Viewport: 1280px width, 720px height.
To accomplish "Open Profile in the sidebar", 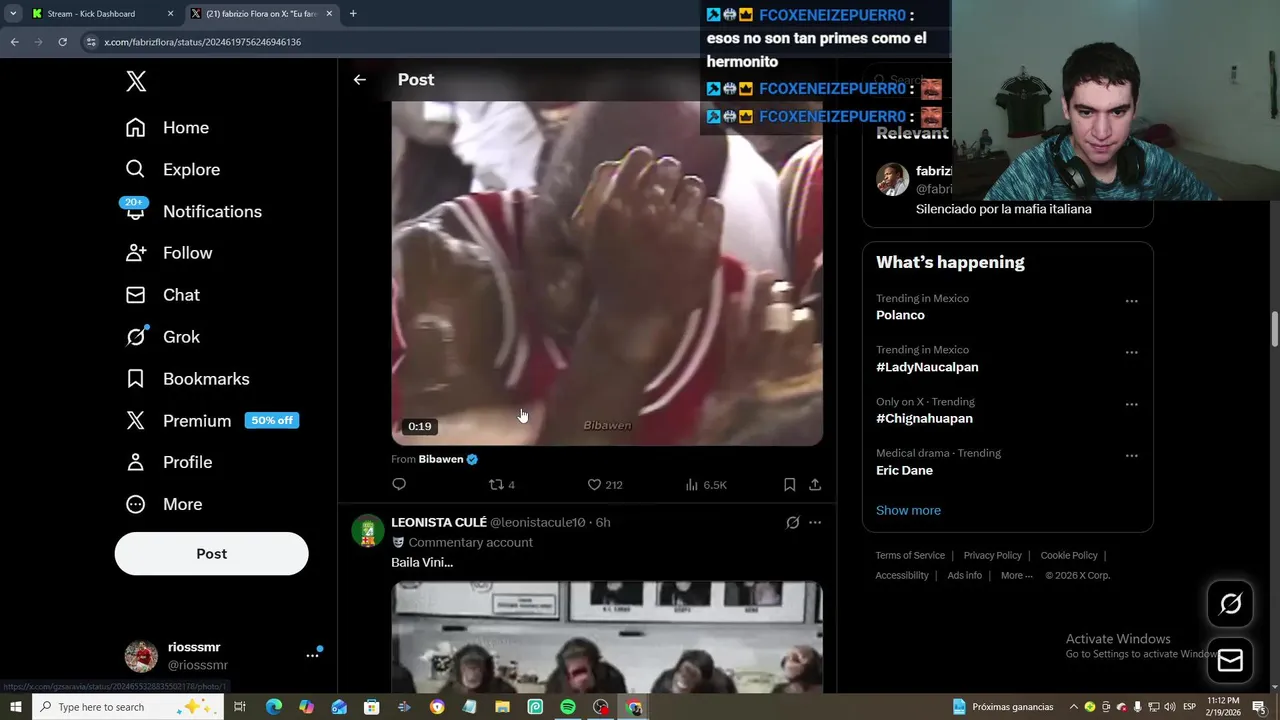I will 168,462.
